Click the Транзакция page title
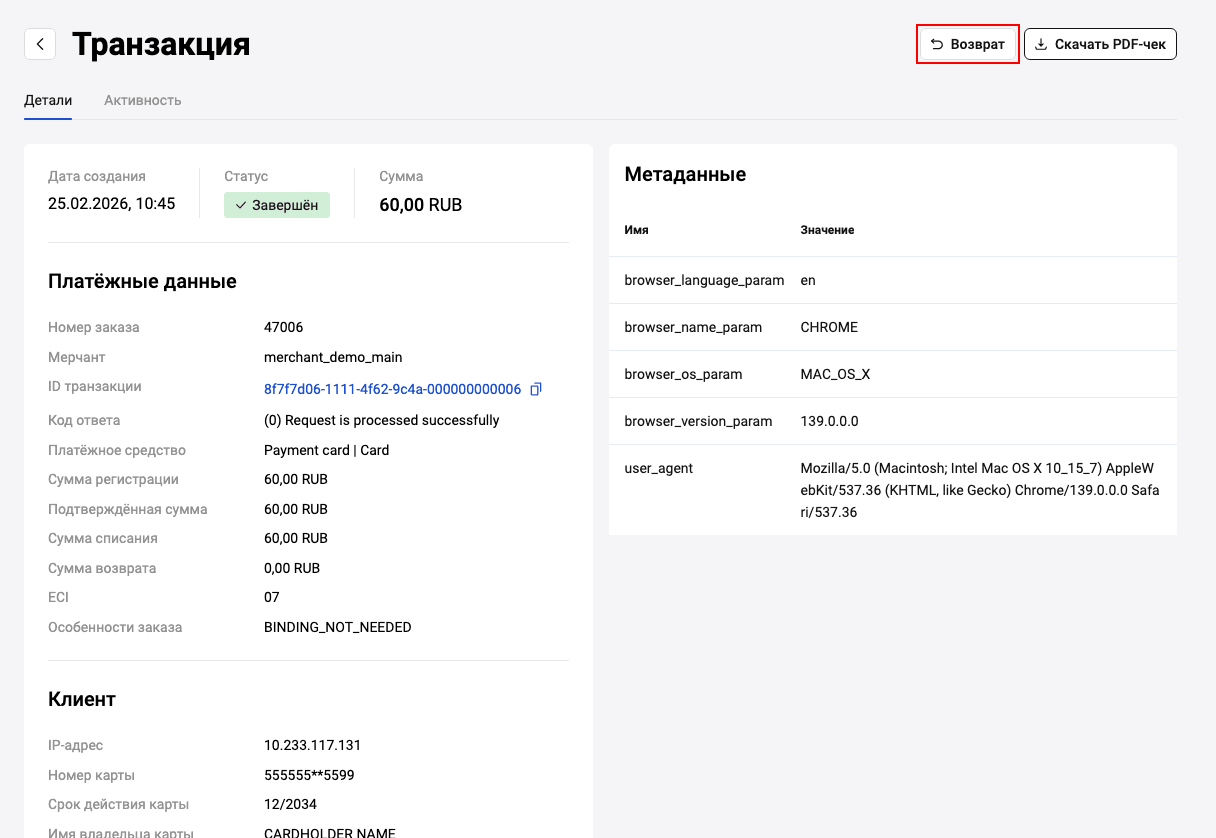This screenshot has width=1216, height=838. tap(161, 44)
